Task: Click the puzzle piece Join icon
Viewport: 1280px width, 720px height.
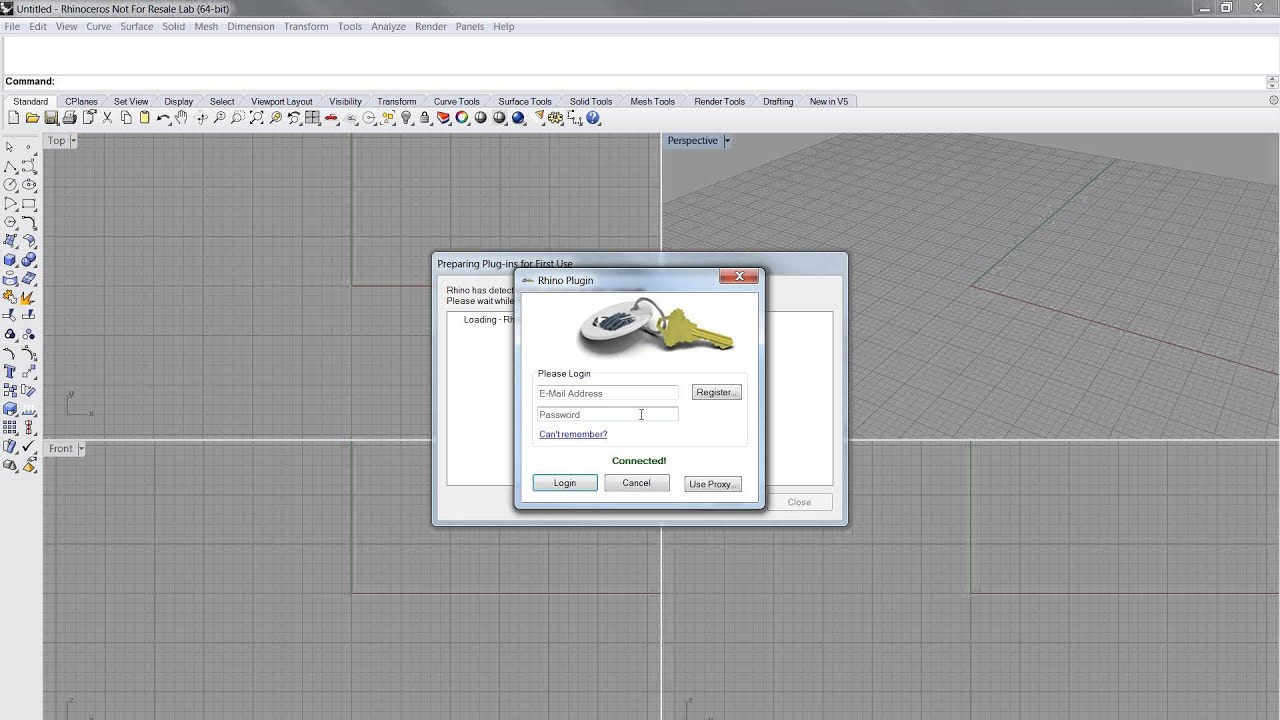Action: 10,297
